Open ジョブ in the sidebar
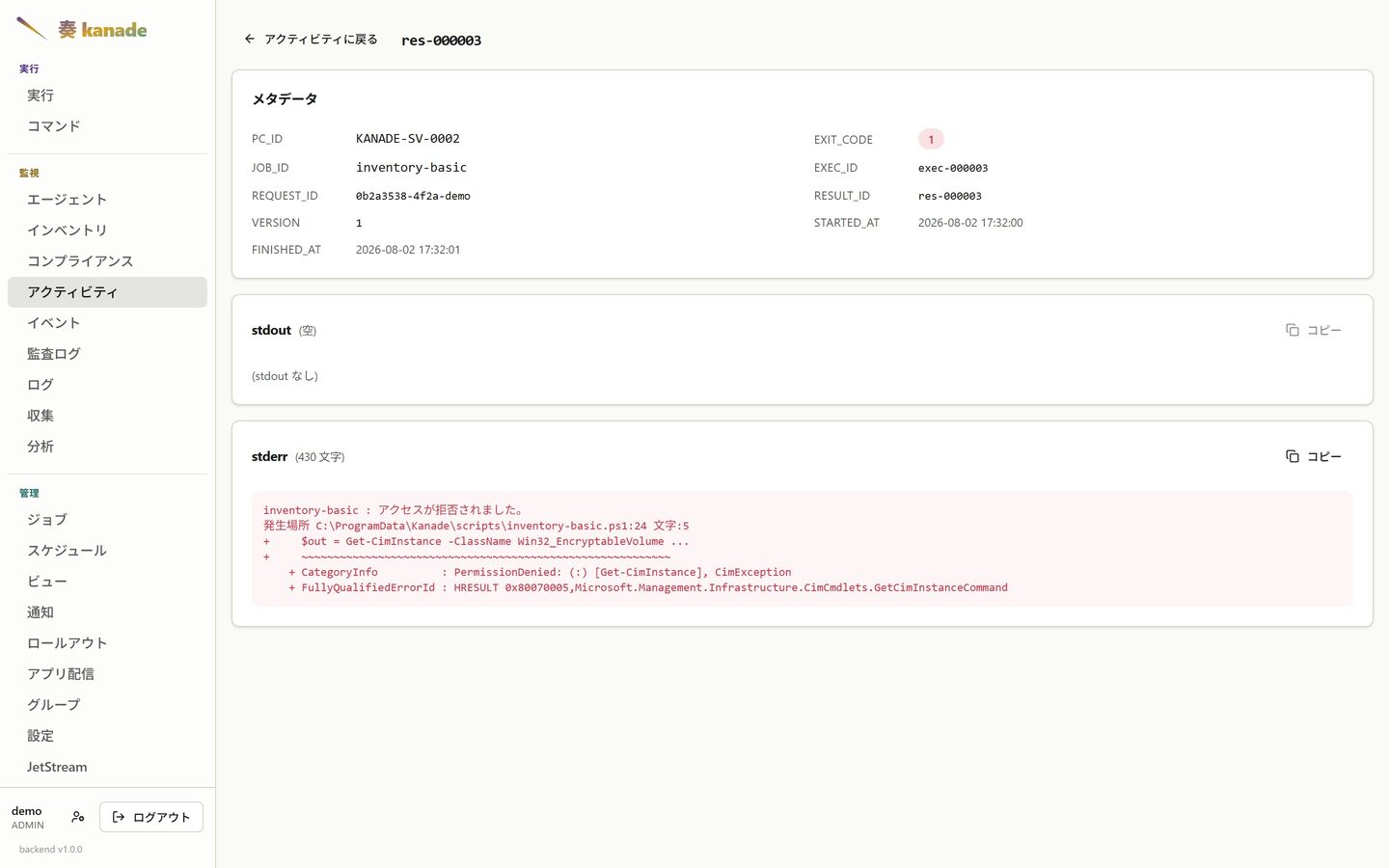This screenshot has width=1389, height=868. point(107,520)
